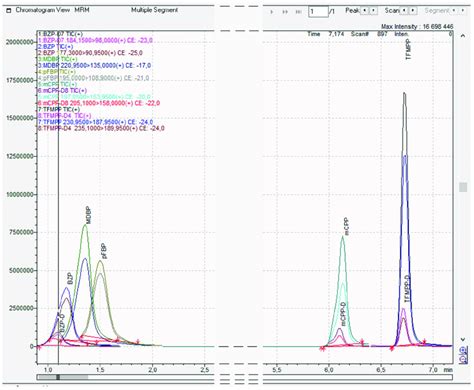Click the TFMPP-D peak label
This screenshot has height=390, width=474.
(407, 289)
